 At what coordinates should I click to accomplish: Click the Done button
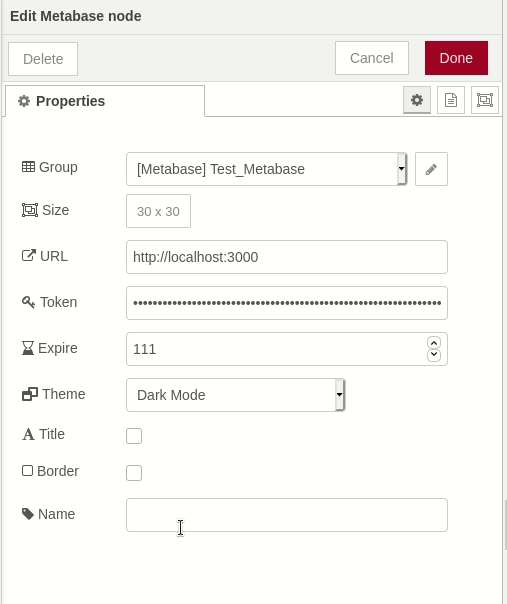(x=456, y=58)
